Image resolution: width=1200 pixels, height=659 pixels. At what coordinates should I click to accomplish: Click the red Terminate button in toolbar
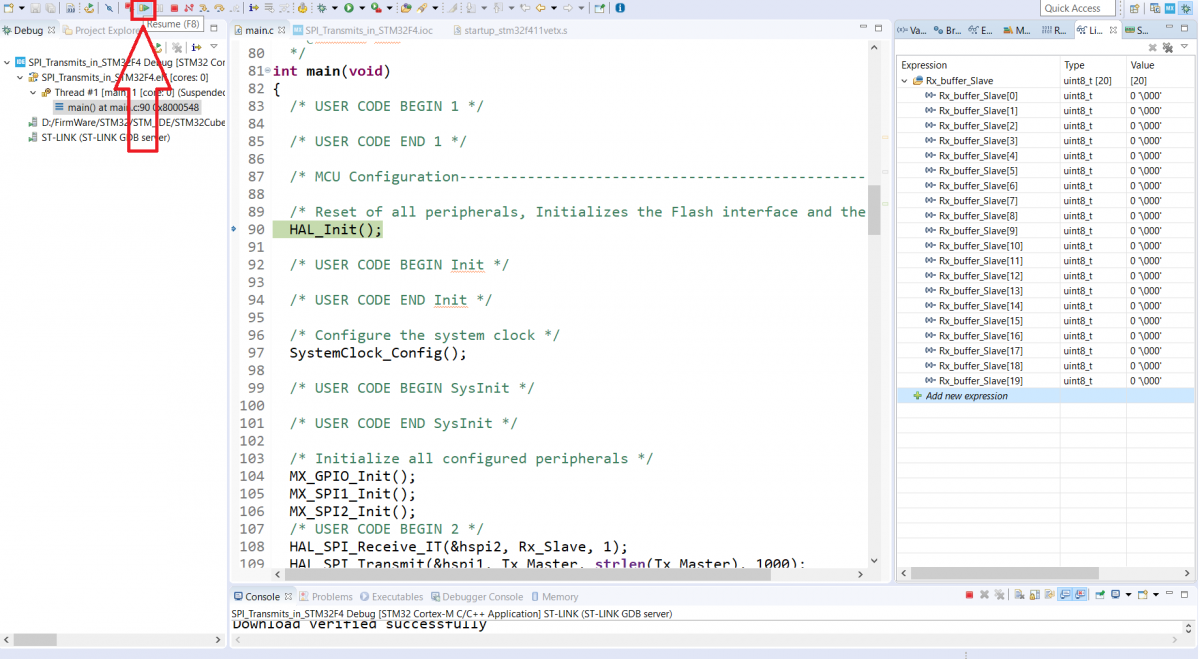[174, 8]
